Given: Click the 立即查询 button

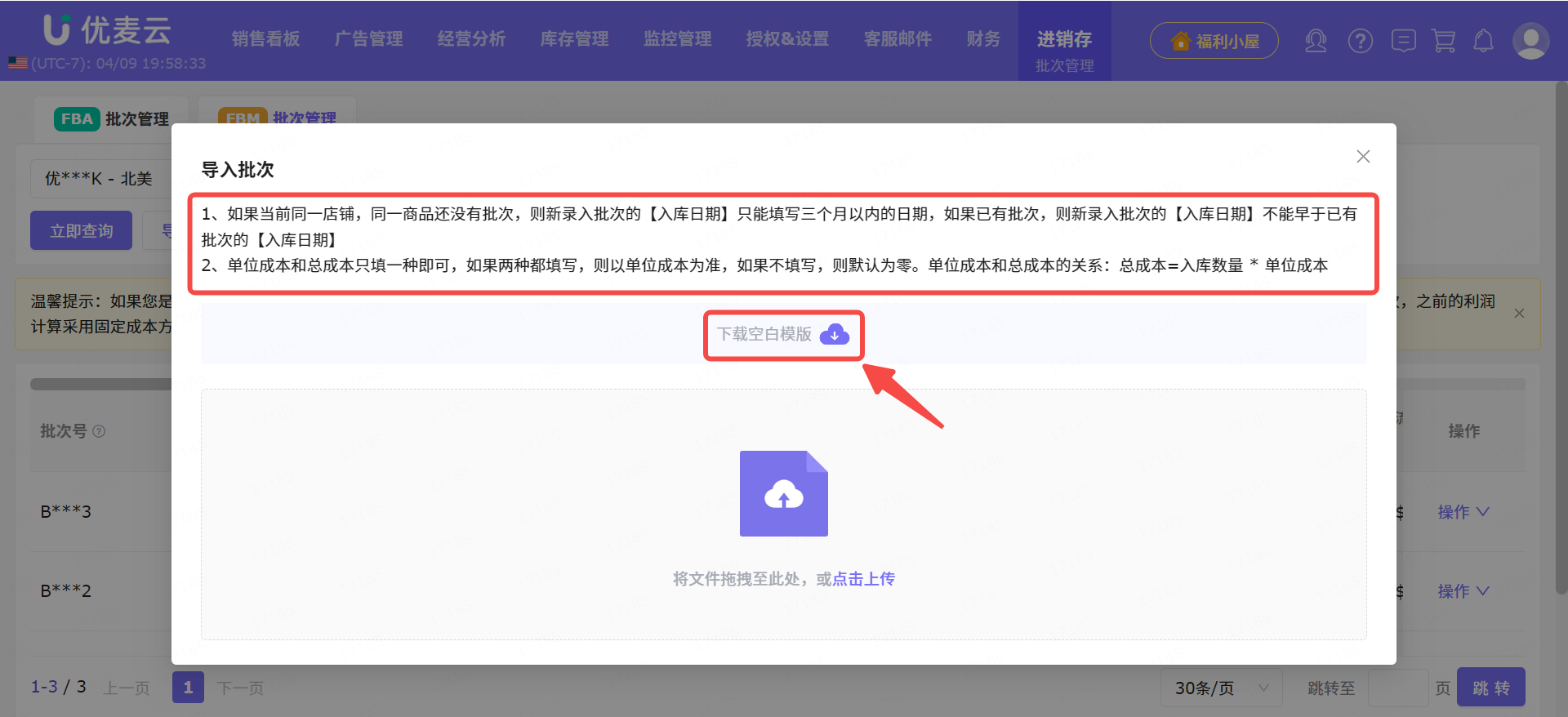Looking at the screenshot, I should (x=82, y=231).
